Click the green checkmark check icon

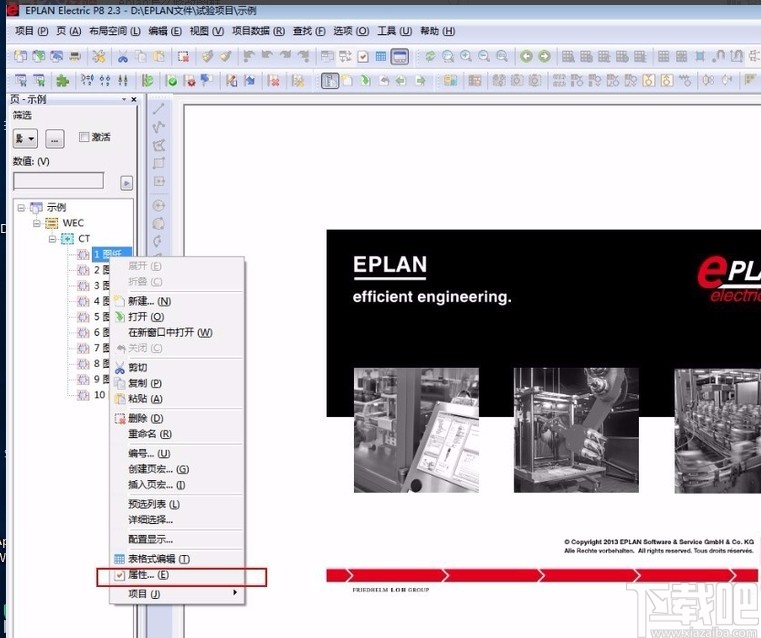[171, 81]
